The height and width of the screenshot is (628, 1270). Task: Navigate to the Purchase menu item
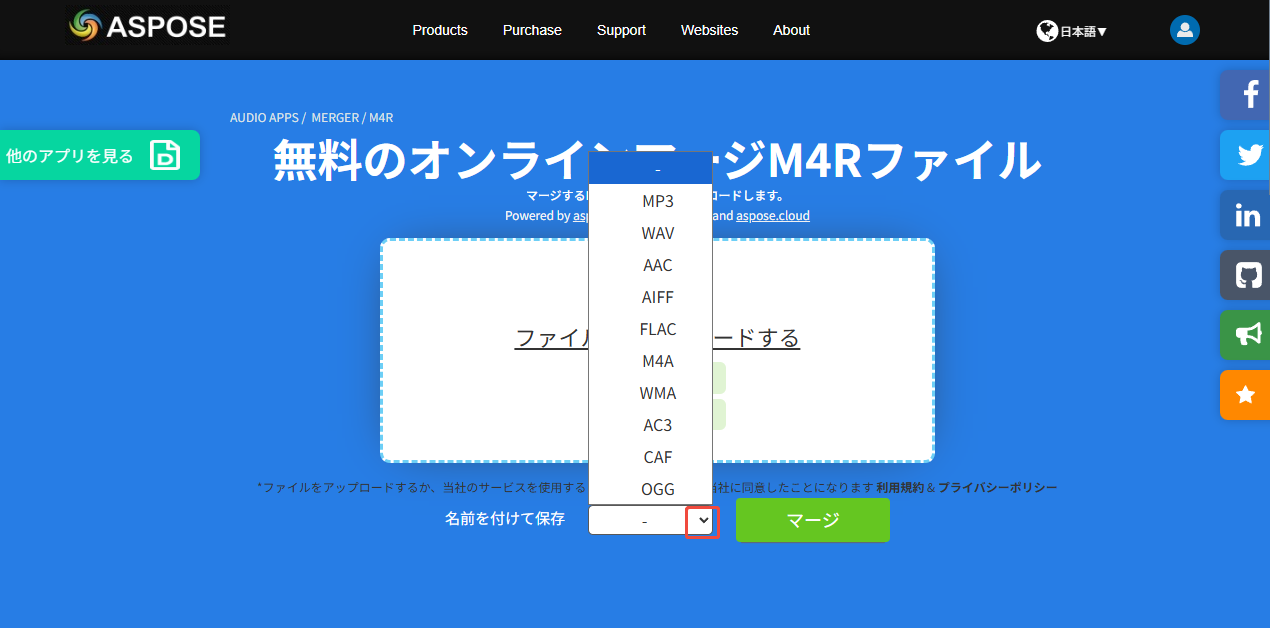point(532,30)
